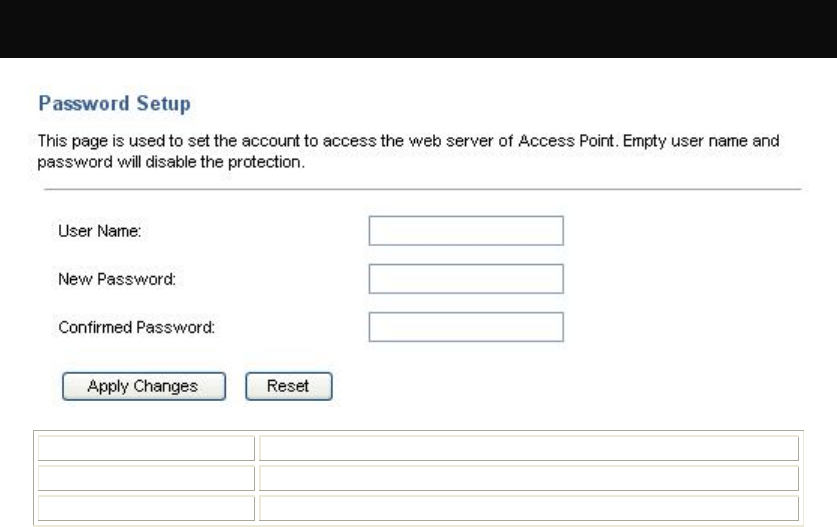This screenshot has height=527, width=837.
Task: Select the first row's wide right table cell
Action: tap(529, 449)
